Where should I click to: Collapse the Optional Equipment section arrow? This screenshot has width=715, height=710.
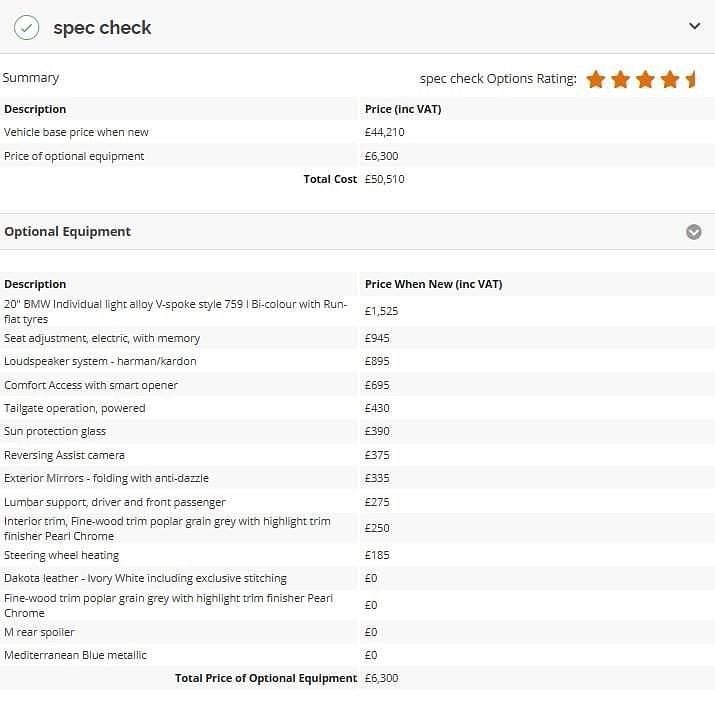(694, 232)
